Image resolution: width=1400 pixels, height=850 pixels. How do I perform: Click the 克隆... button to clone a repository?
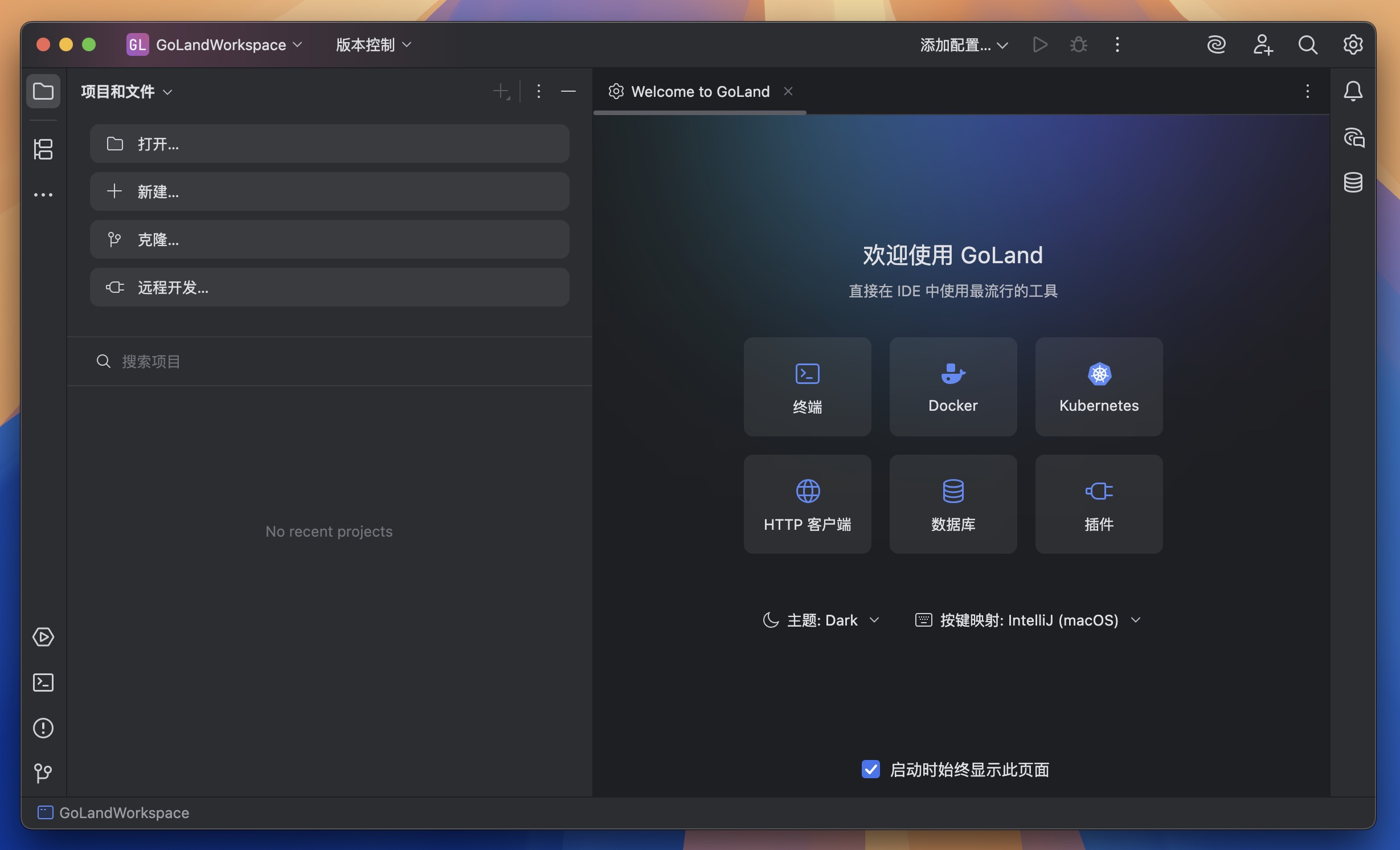click(x=329, y=239)
